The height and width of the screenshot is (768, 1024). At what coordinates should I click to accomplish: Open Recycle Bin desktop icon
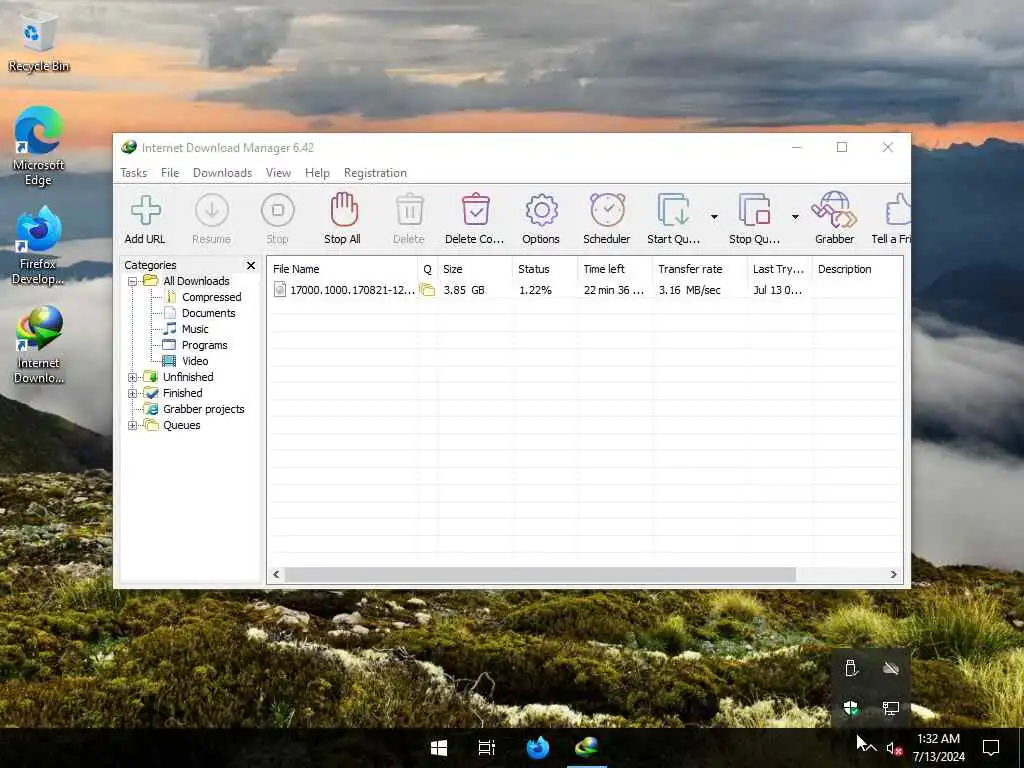[x=38, y=43]
